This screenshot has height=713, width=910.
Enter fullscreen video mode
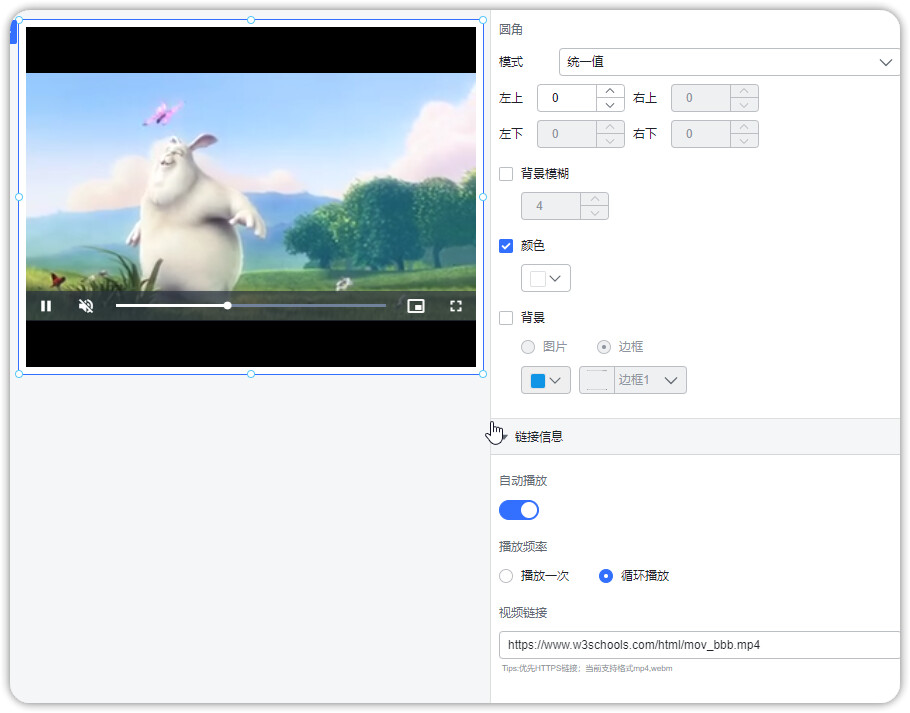pos(456,306)
